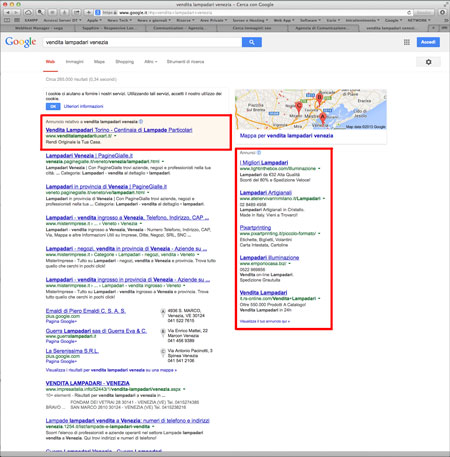Add bookmark with the plus toolbar icon
The image size is (450, 457).
click(88, 12)
